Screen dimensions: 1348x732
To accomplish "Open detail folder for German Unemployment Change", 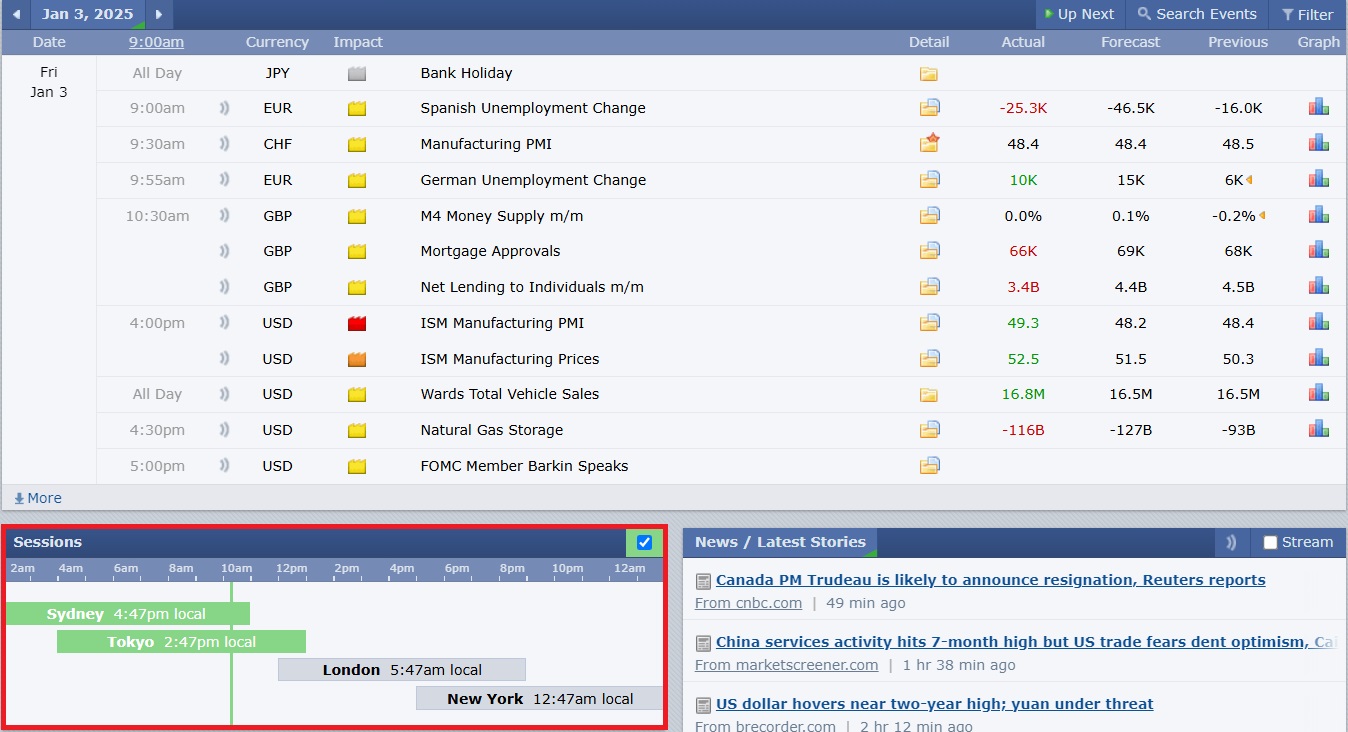I will click(930, 180).
